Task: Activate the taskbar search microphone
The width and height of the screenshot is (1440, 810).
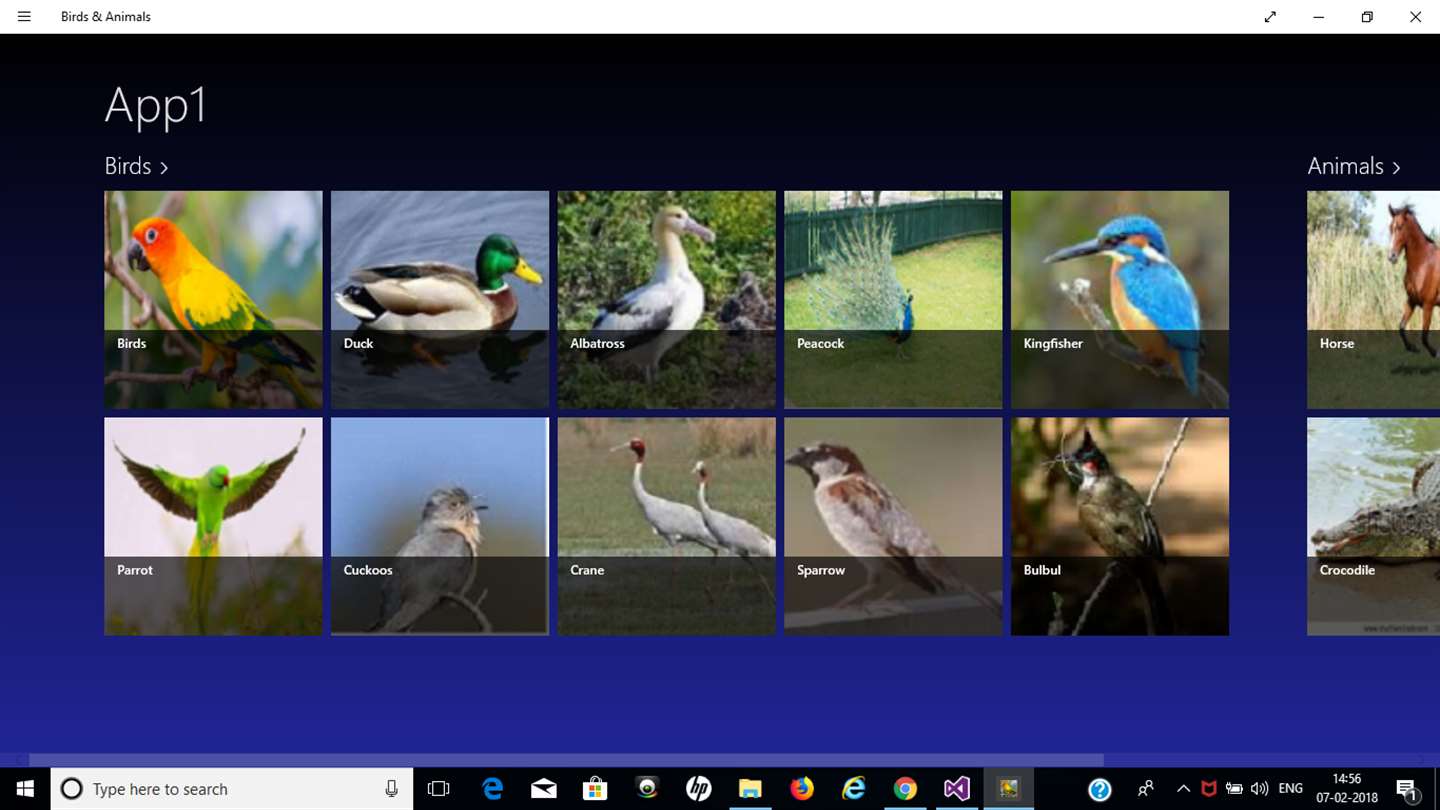Action: click(391, 789)
